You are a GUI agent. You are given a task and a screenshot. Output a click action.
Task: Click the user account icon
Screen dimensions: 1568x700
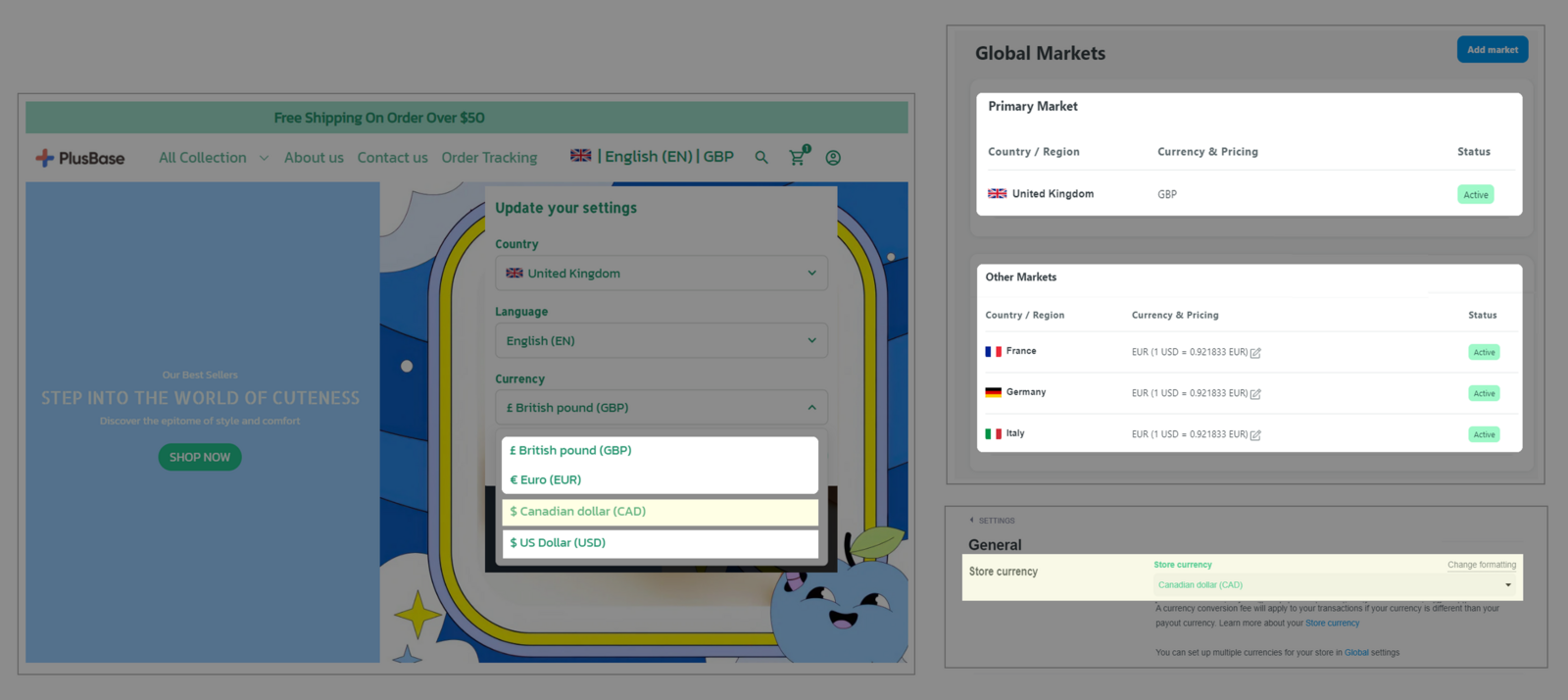[x=833, y=158]
